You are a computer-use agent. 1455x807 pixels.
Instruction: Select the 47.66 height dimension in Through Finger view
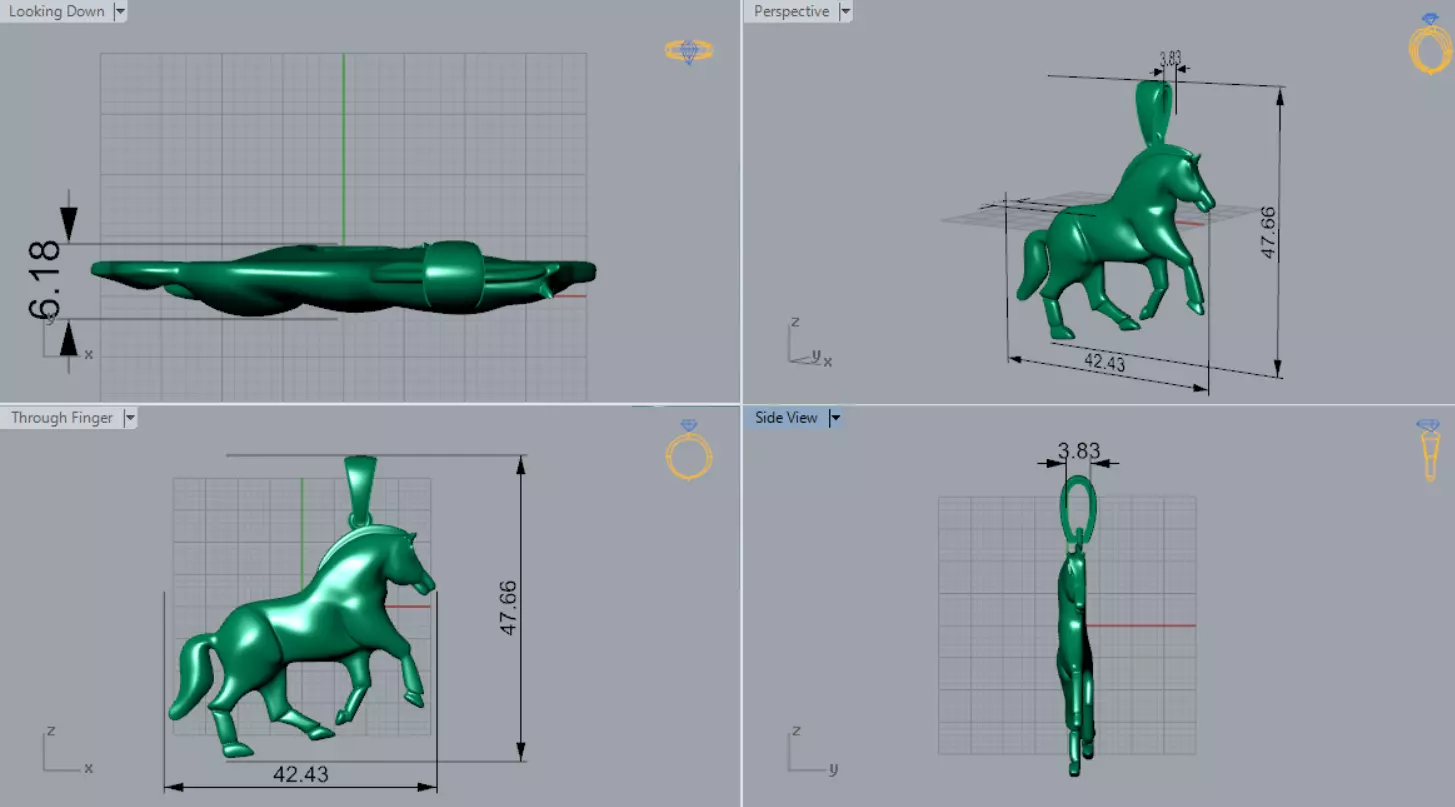pos(509,607)
